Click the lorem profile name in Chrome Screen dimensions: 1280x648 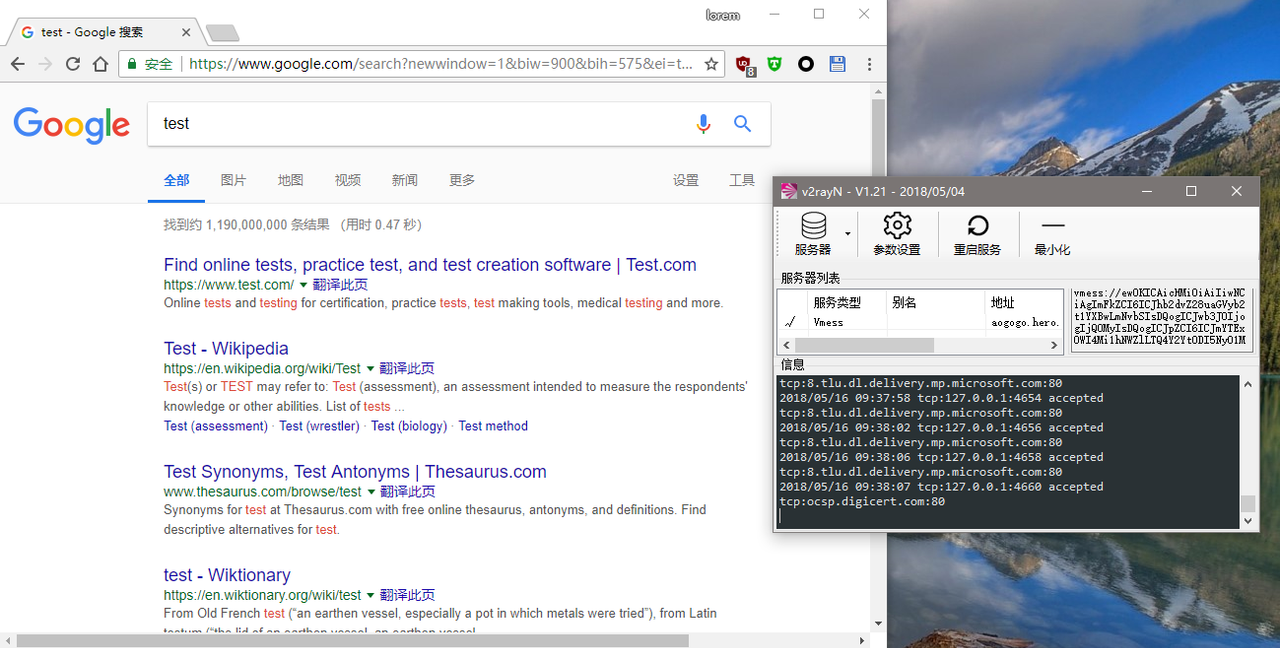click(723, 15)
